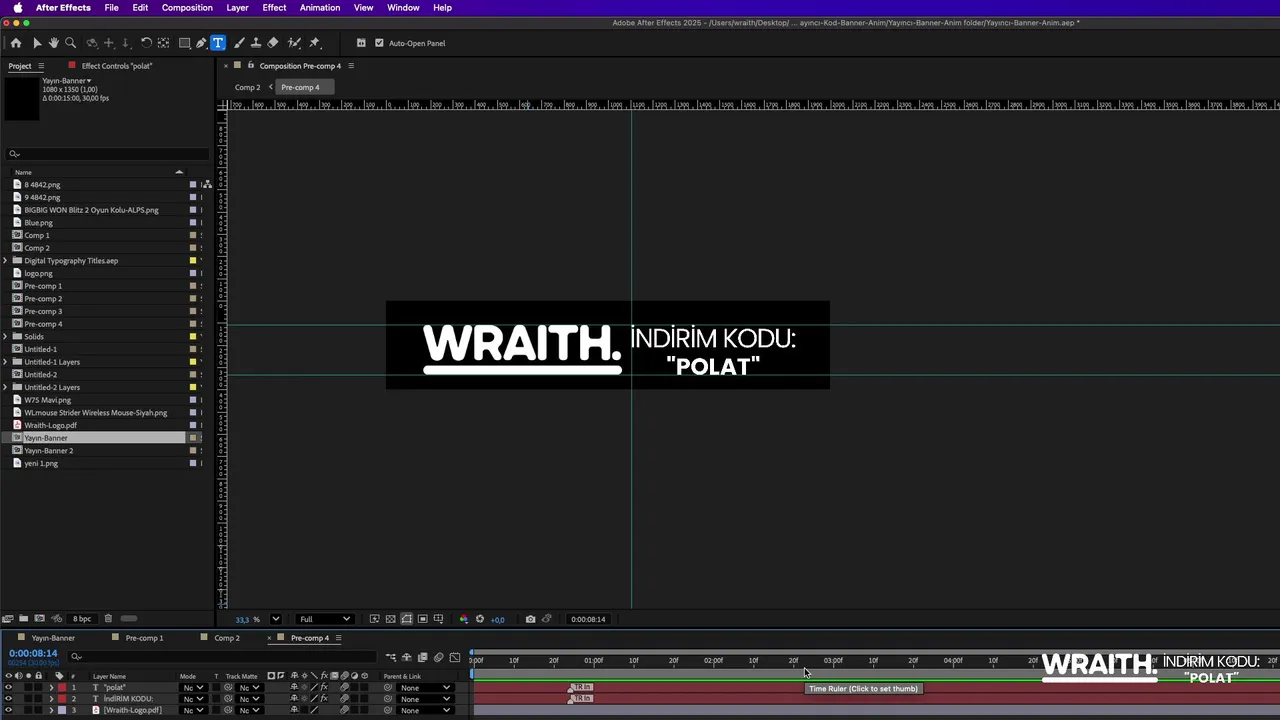The height and width of the screenshot is (720, 1280).
Task: Select the Rectangle shape tool
Action: click(x=185, y=43)
